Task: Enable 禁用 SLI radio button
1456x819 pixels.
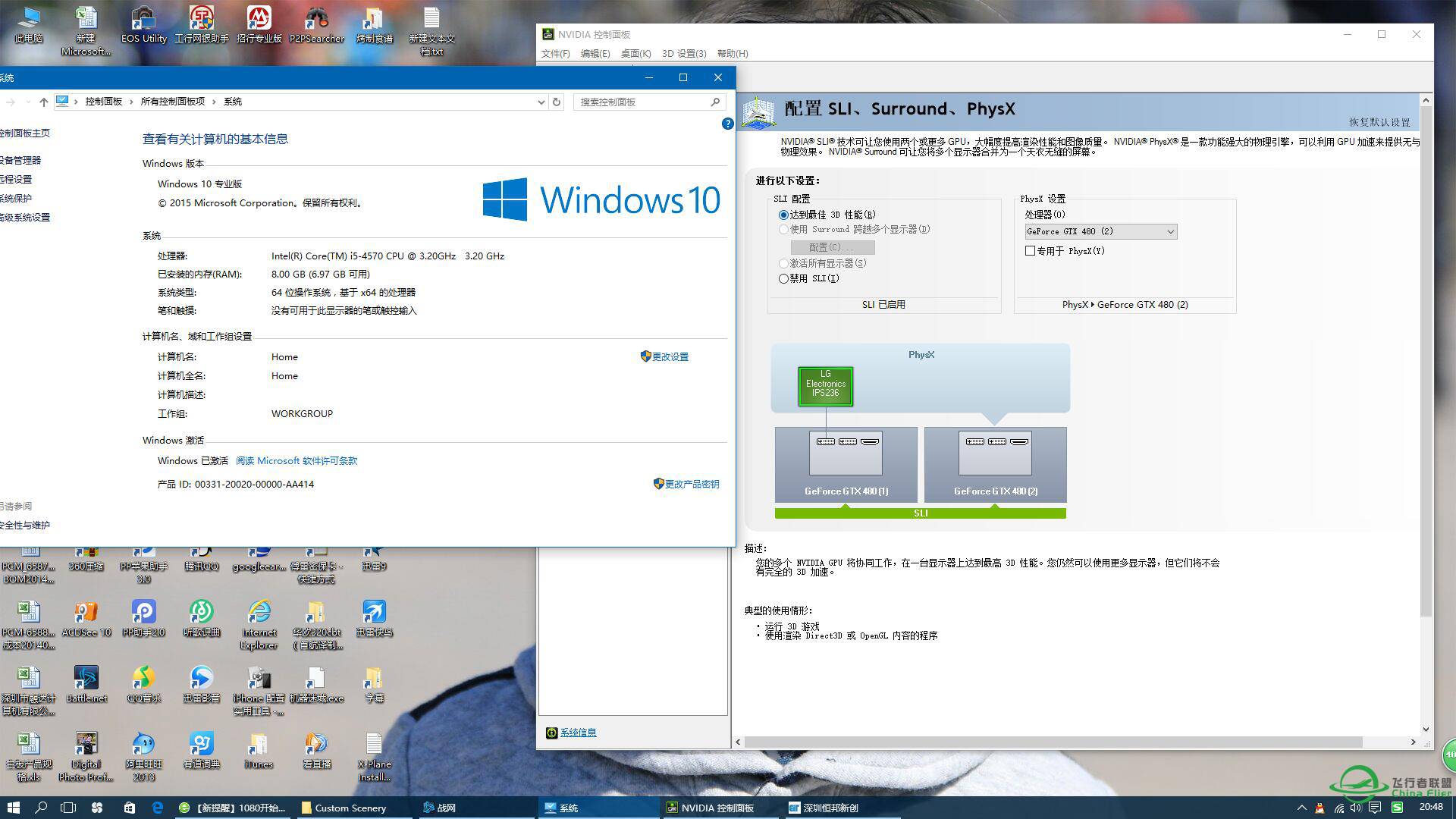Action: coord(786,278)
